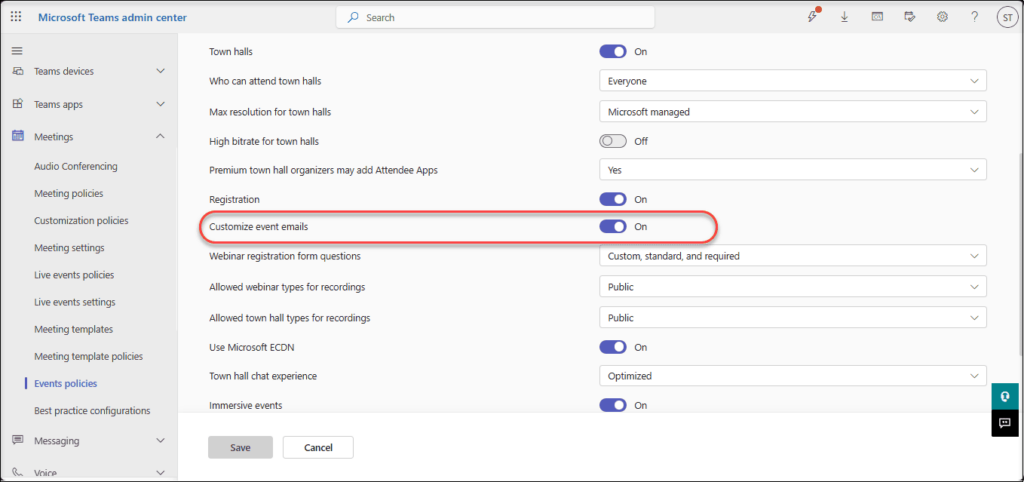Click into the Search box
1024x482 pixels.
click(x=495, y=18)
